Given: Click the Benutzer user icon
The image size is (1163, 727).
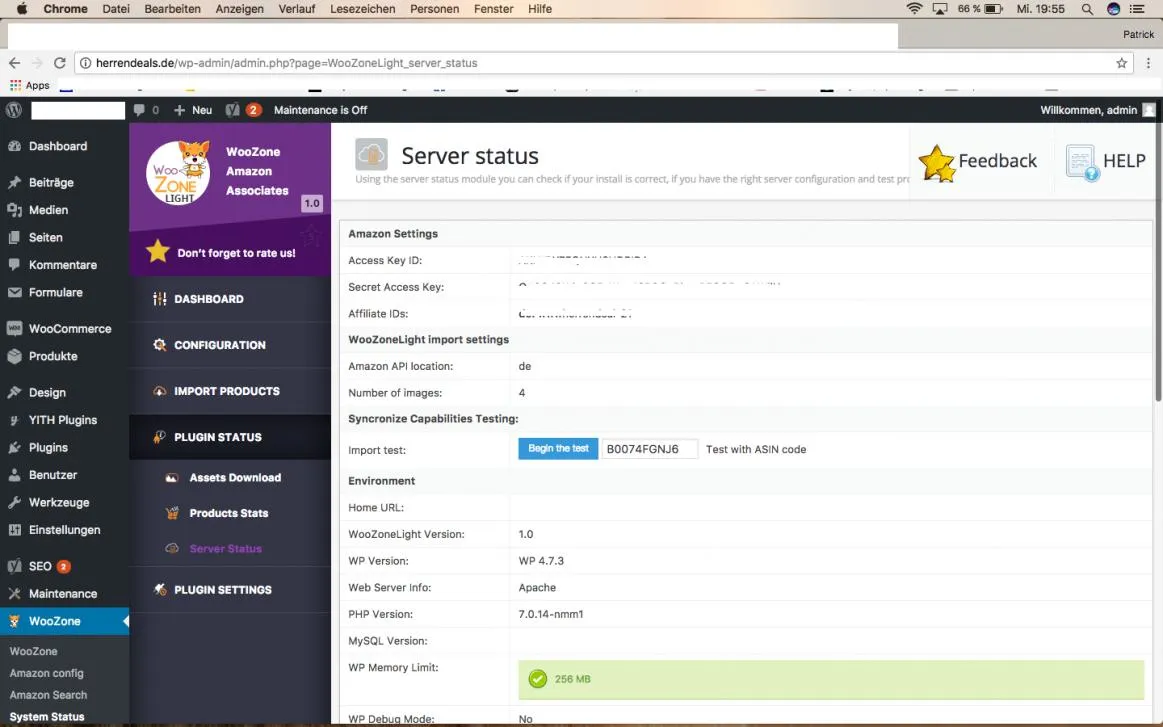Looking at the screenshot, I should (14, 475).
